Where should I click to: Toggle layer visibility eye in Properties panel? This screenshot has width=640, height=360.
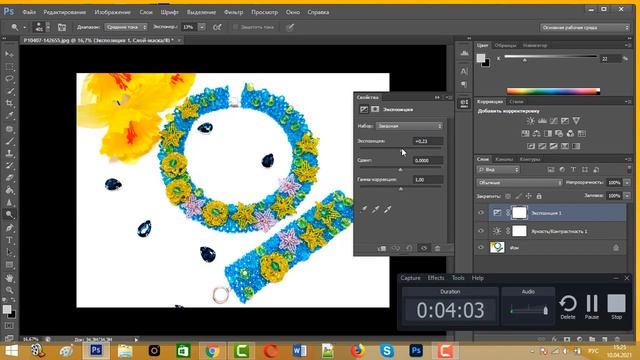point(424,248)
